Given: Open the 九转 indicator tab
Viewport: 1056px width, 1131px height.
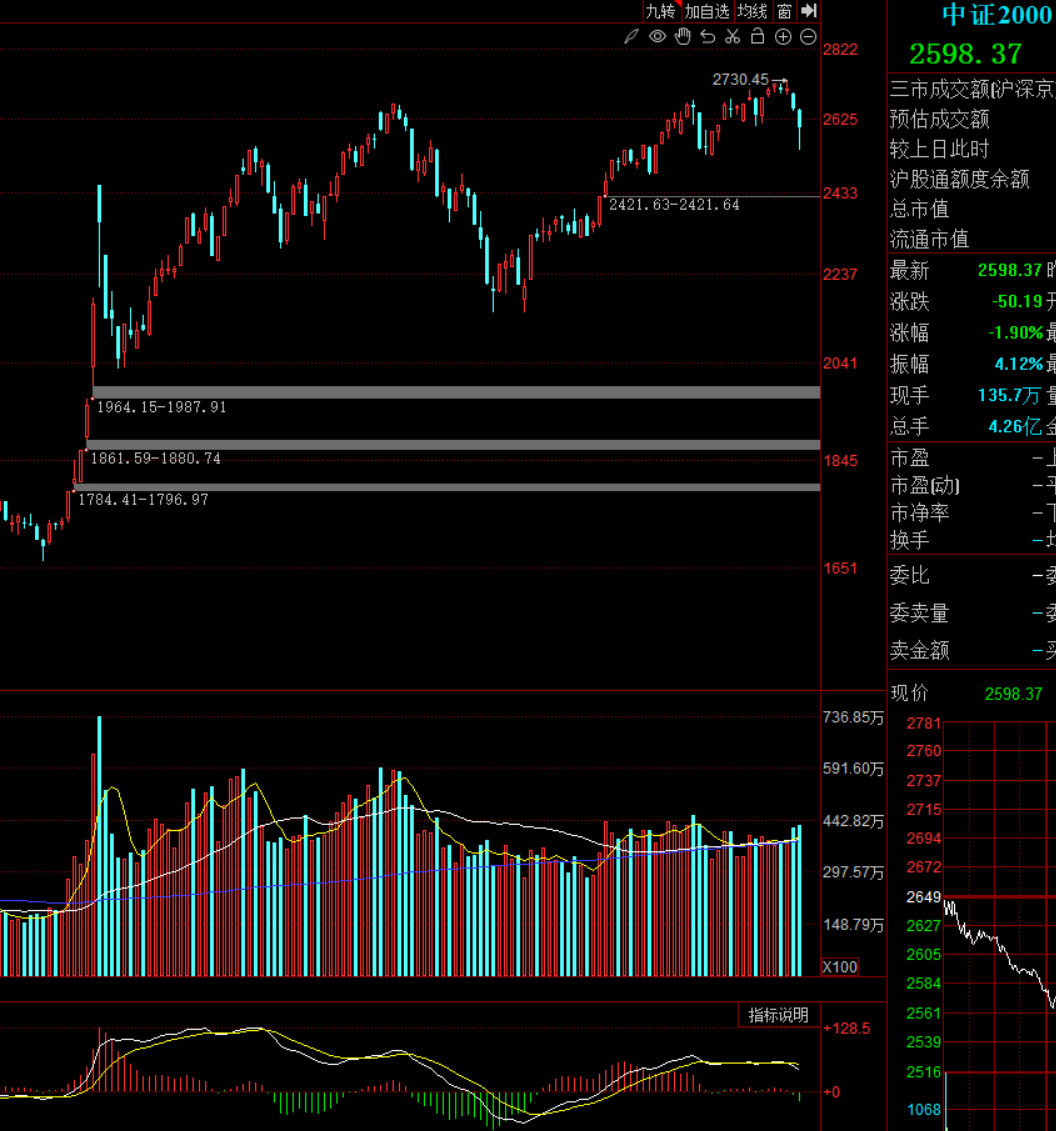Looking at the screenshot, I should (x=660, y=11).
